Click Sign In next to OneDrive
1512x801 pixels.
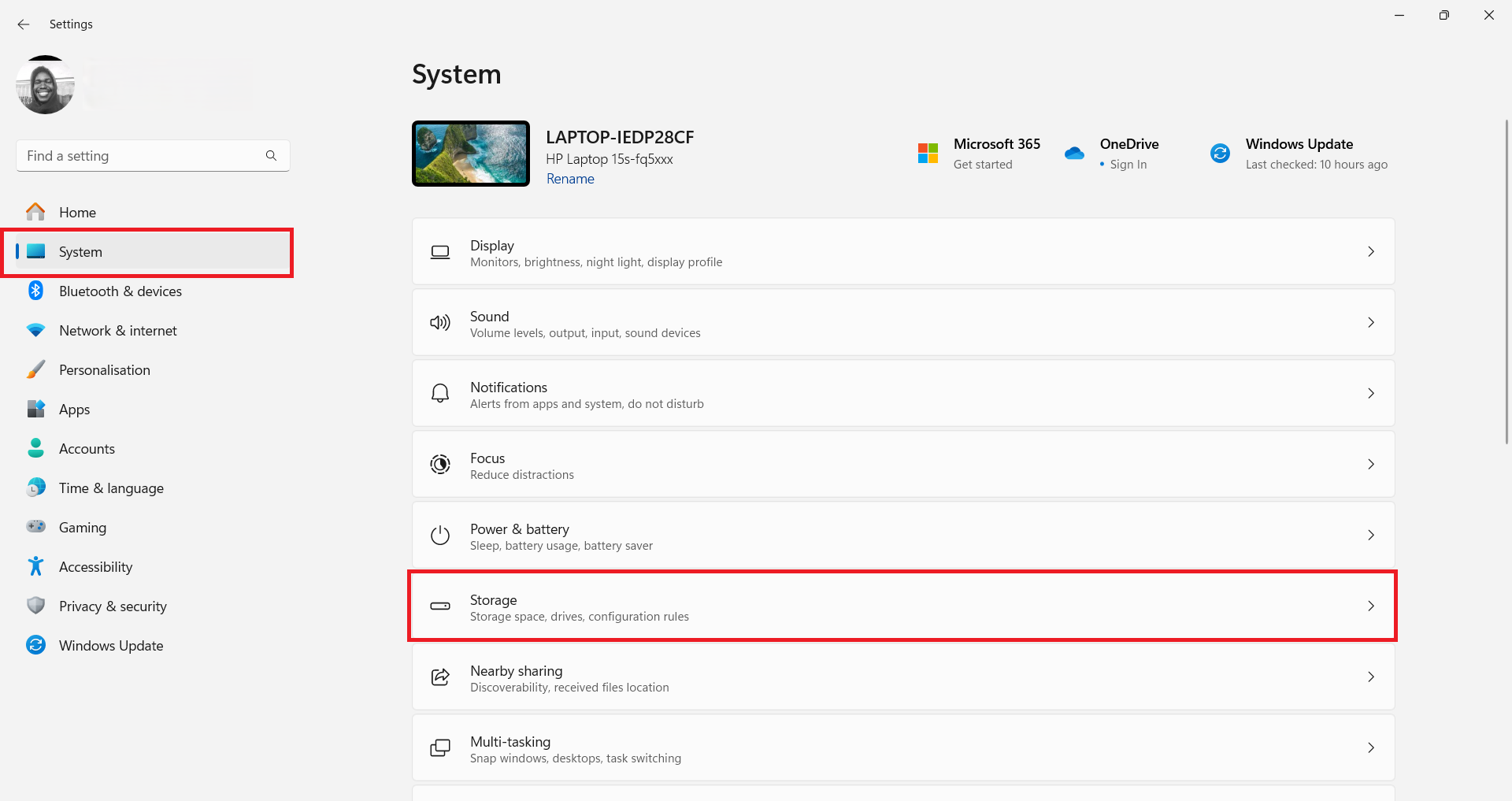1128,164
